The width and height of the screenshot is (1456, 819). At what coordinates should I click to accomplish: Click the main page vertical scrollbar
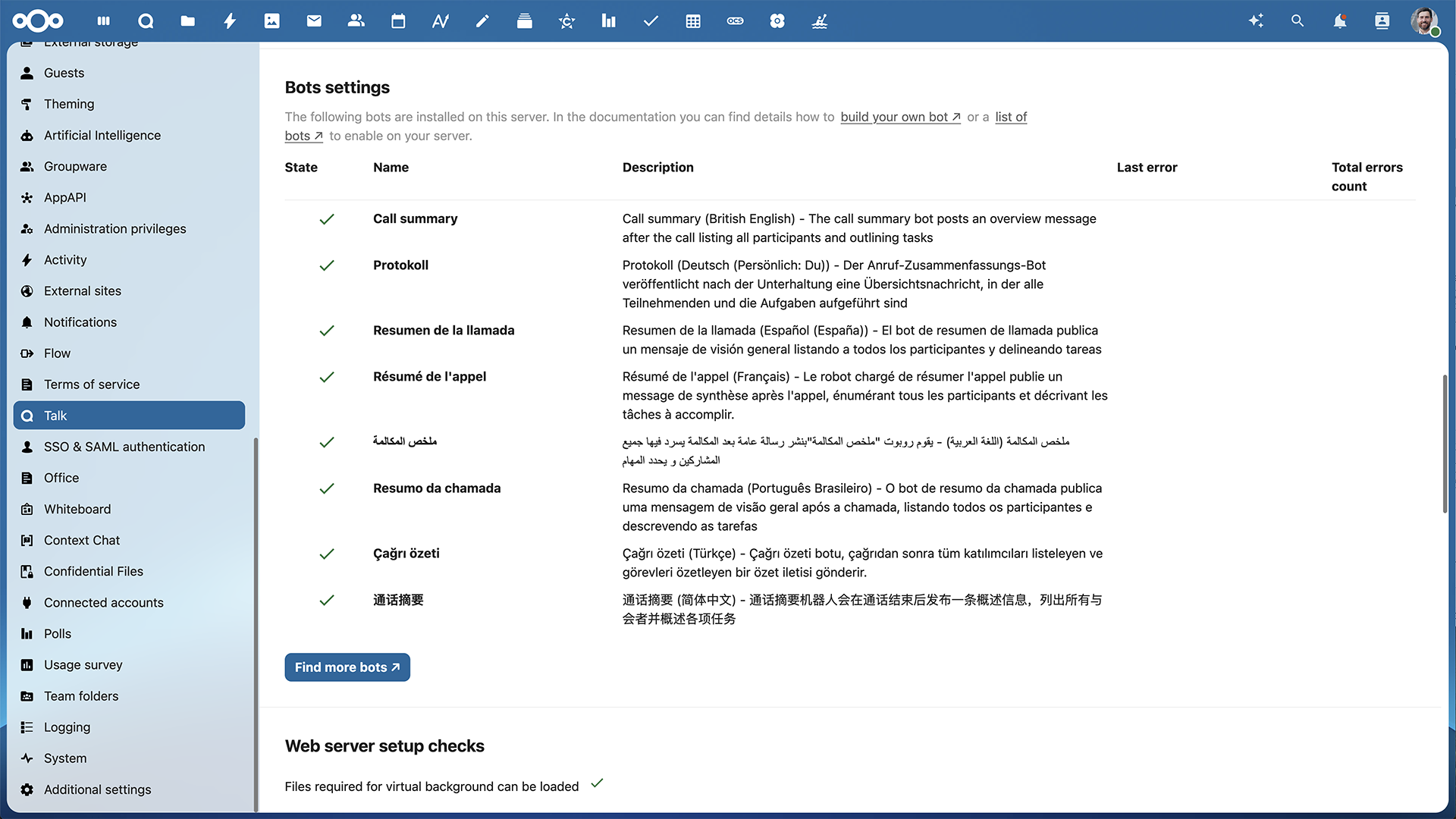pos(1445,444)
